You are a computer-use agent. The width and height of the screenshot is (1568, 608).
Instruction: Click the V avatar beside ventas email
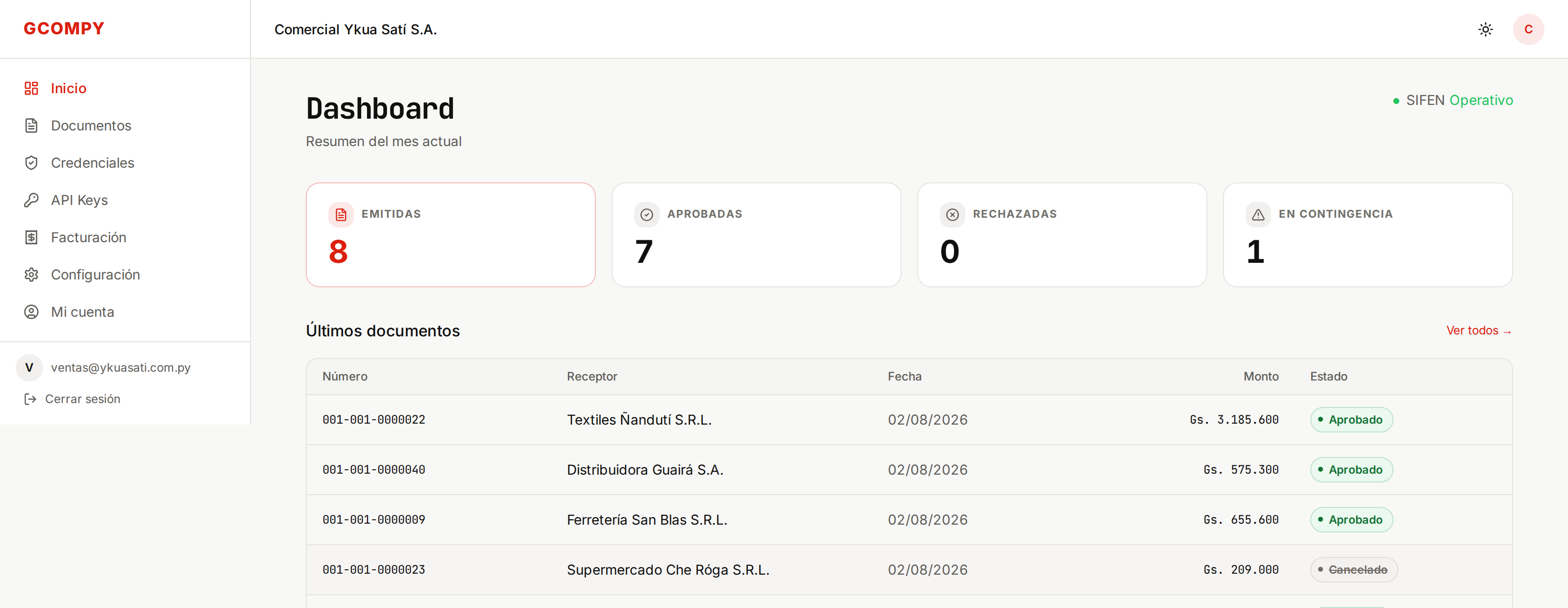tap(29, 367)
